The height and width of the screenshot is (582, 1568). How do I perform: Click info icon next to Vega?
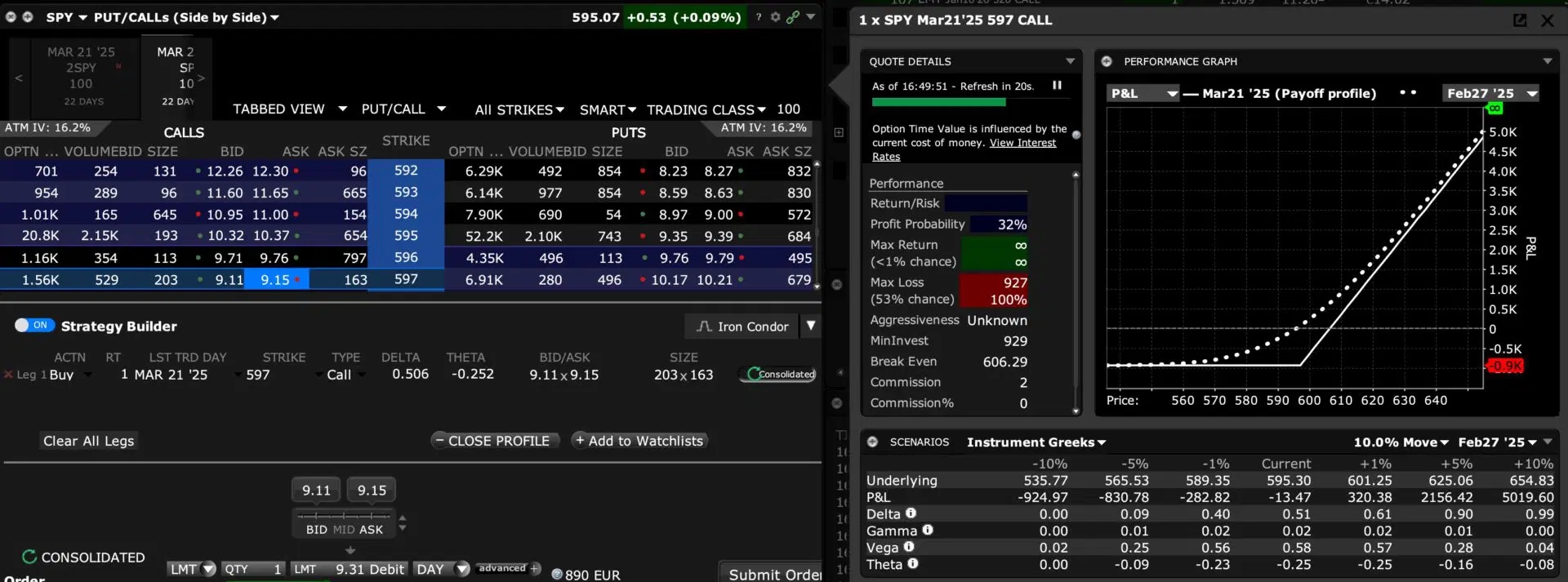tap(909, 547)
